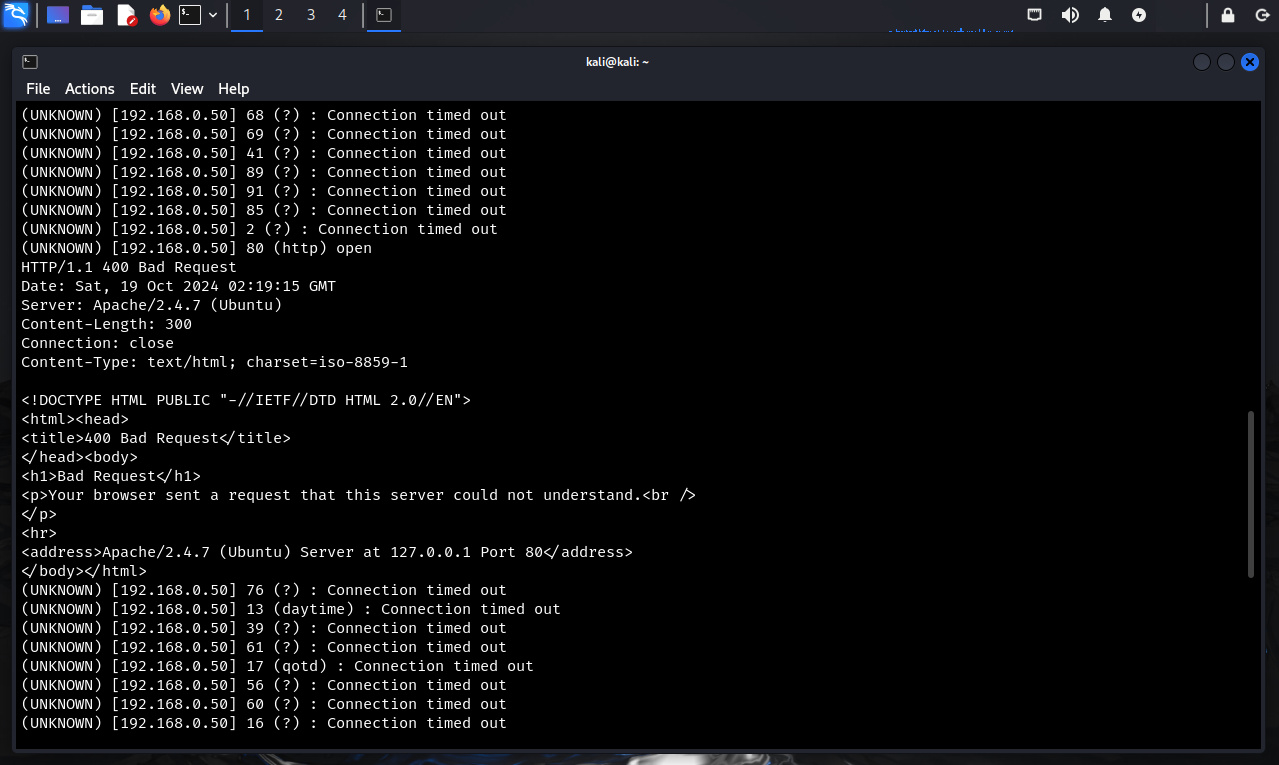Launch Firefox from the top panel

[160, 15]
